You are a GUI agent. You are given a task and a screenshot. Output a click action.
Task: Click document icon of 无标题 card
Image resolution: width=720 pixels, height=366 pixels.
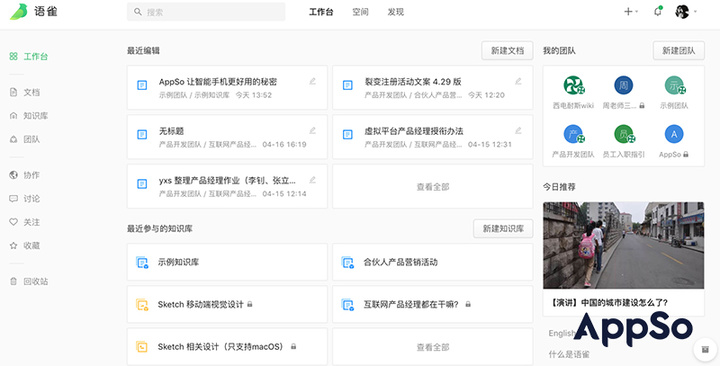tap(142, 135)
